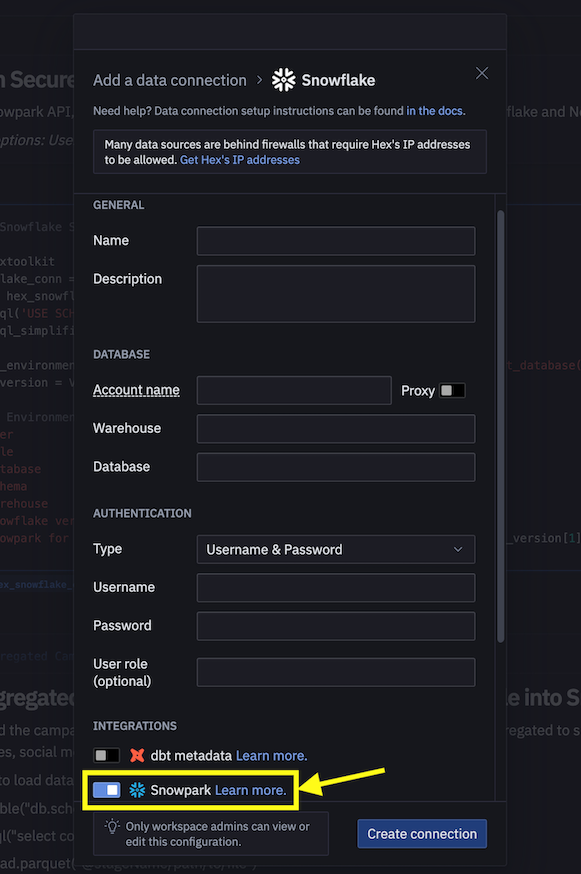Click the Type dropdown chevron arrow
The width and height of the screenshot is (581, 874).
click(x=458, y=550)
